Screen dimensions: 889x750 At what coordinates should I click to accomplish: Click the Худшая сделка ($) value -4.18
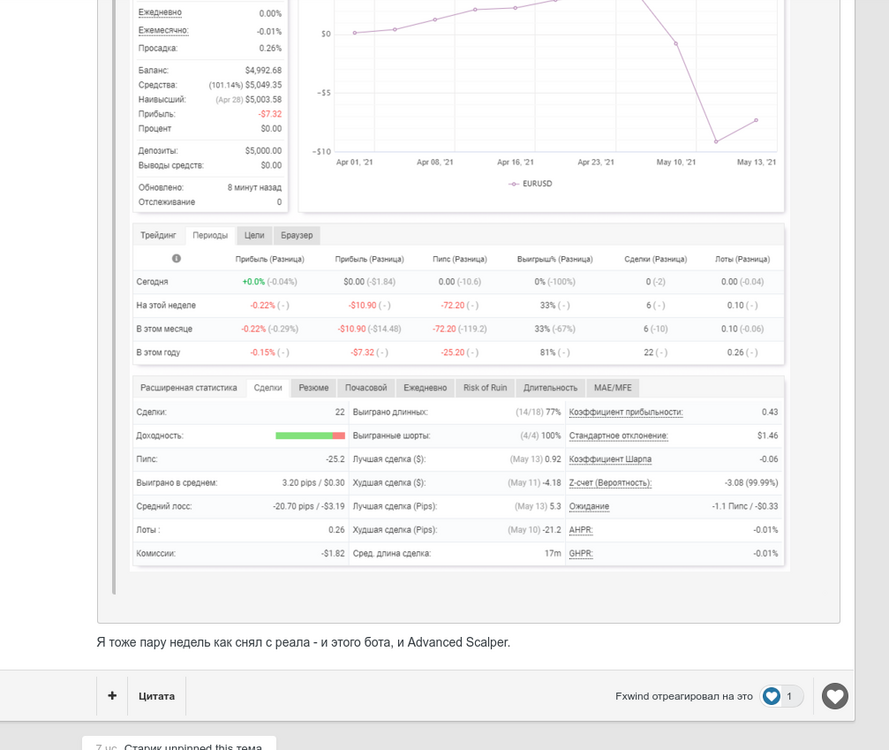(551, 483)
